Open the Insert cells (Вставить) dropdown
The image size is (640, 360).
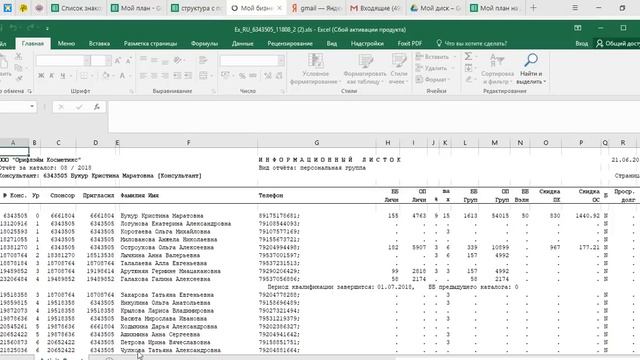[435, 57]
